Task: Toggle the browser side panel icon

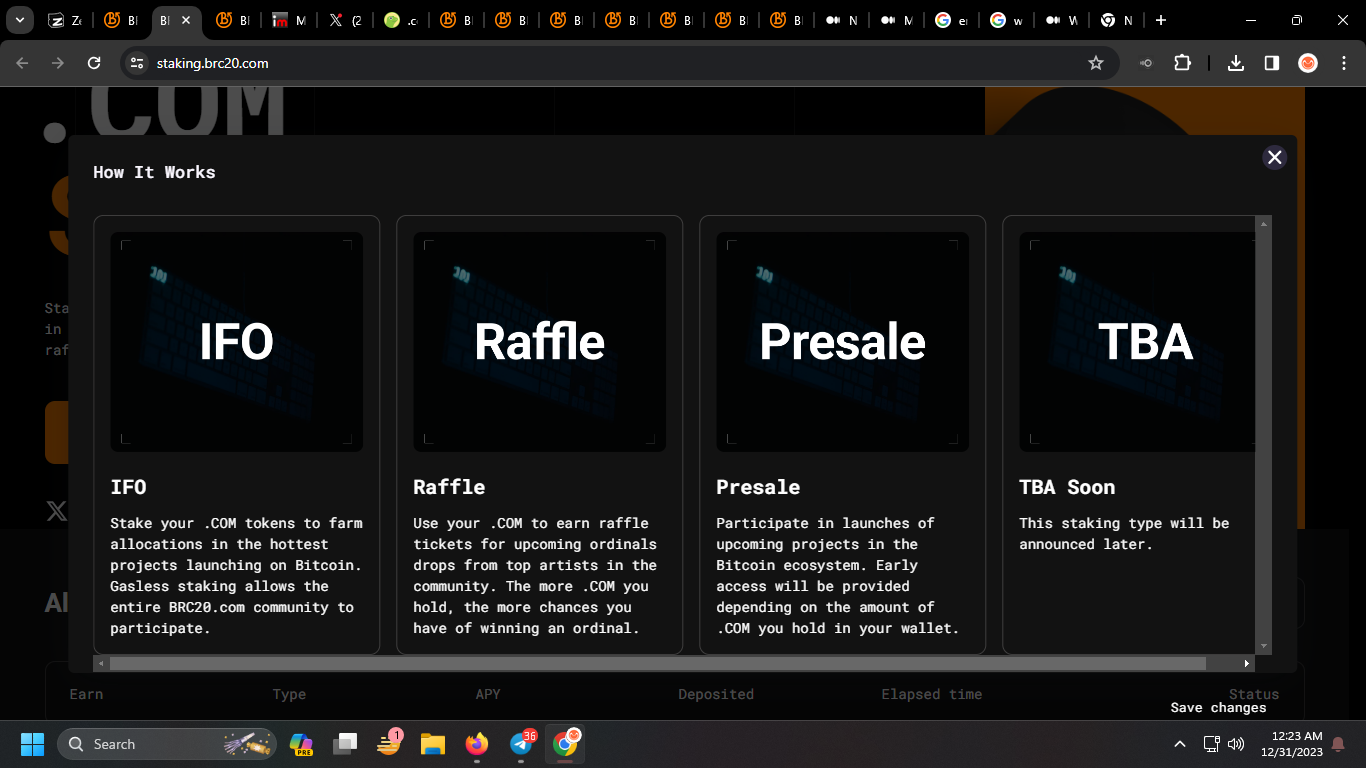Action: point(1271,63)
